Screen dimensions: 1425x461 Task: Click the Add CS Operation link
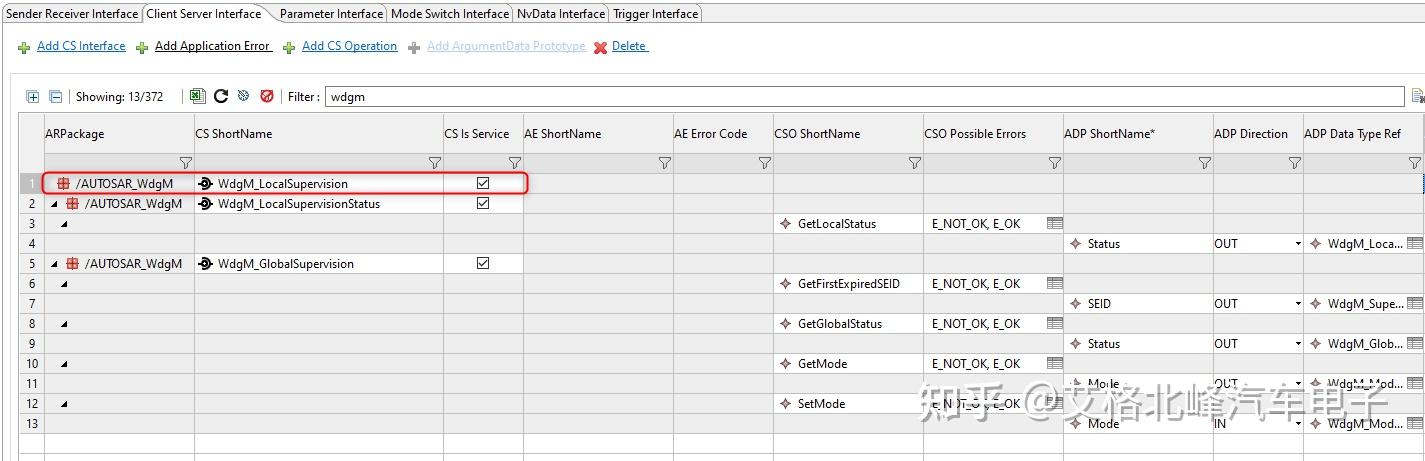click(349, 46)
